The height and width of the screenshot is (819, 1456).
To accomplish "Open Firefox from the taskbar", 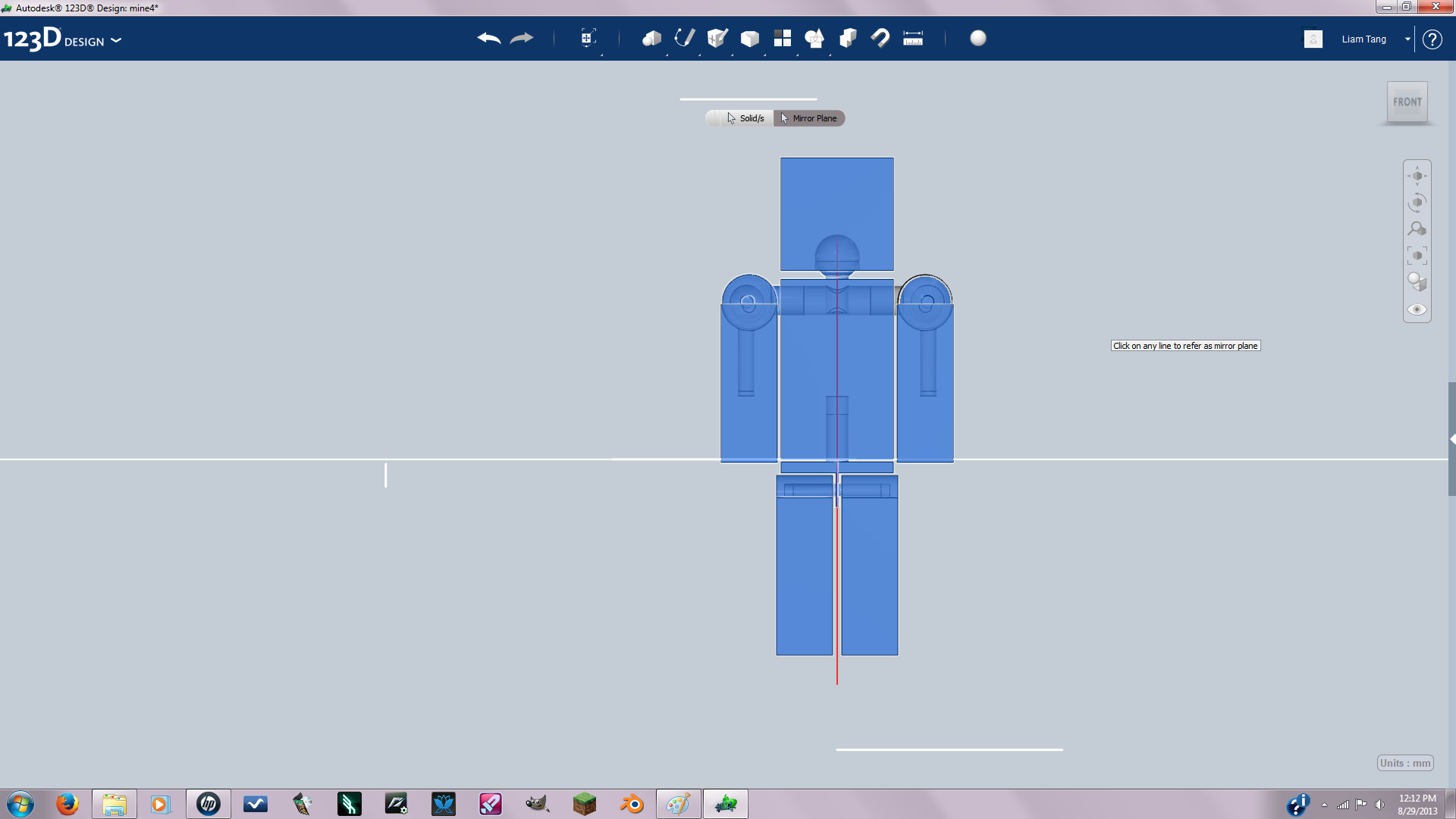I will pos(67,804).
